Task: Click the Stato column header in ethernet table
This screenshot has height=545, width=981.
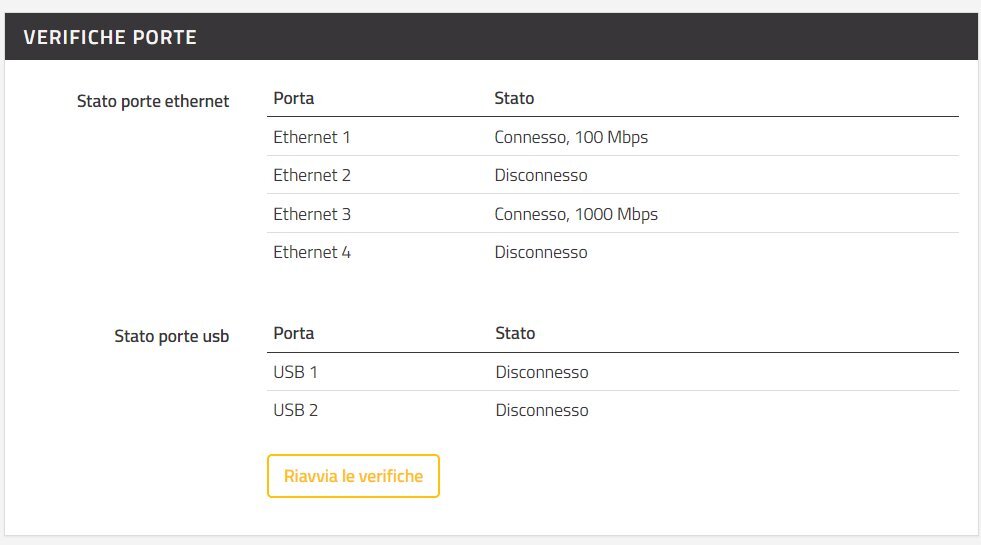Action: pos(514,98)
